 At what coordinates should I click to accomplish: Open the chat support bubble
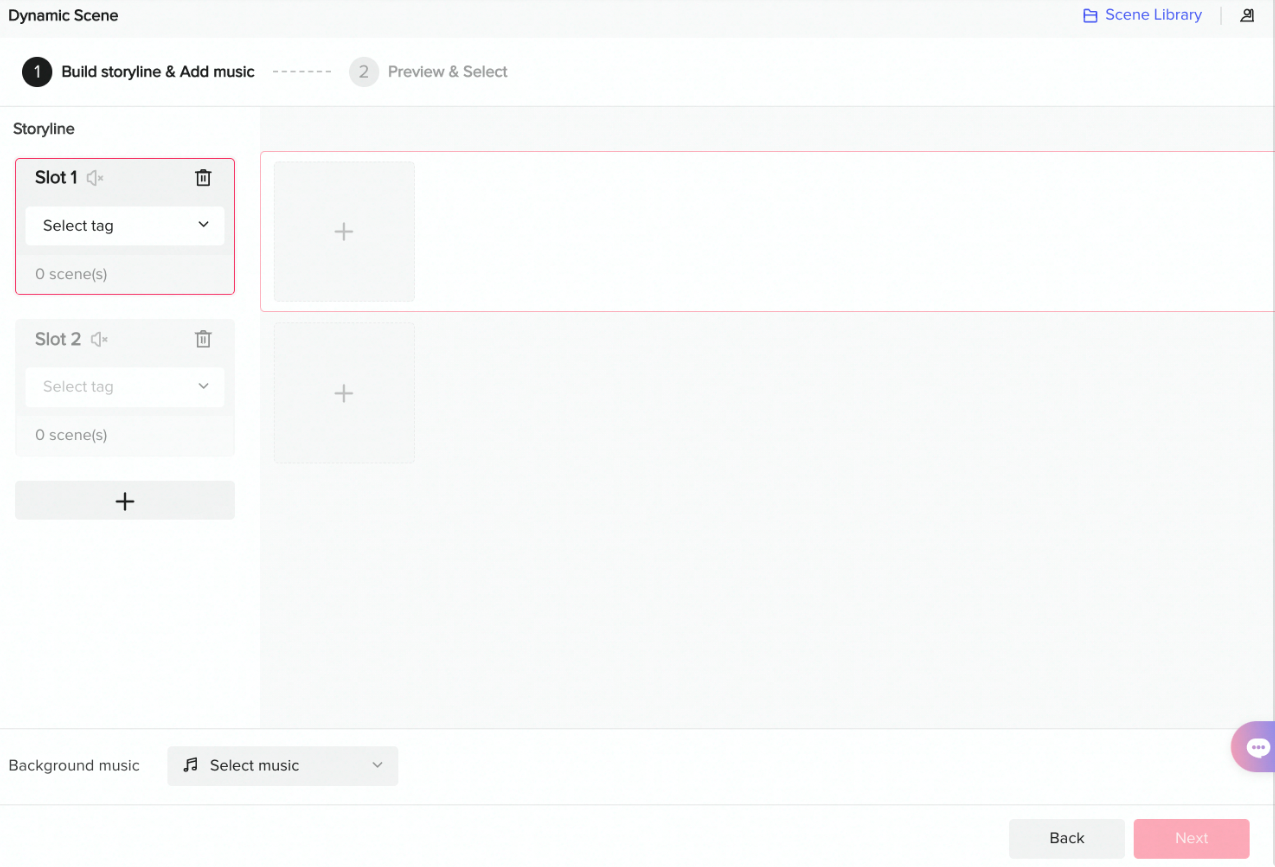[1256, 747]
